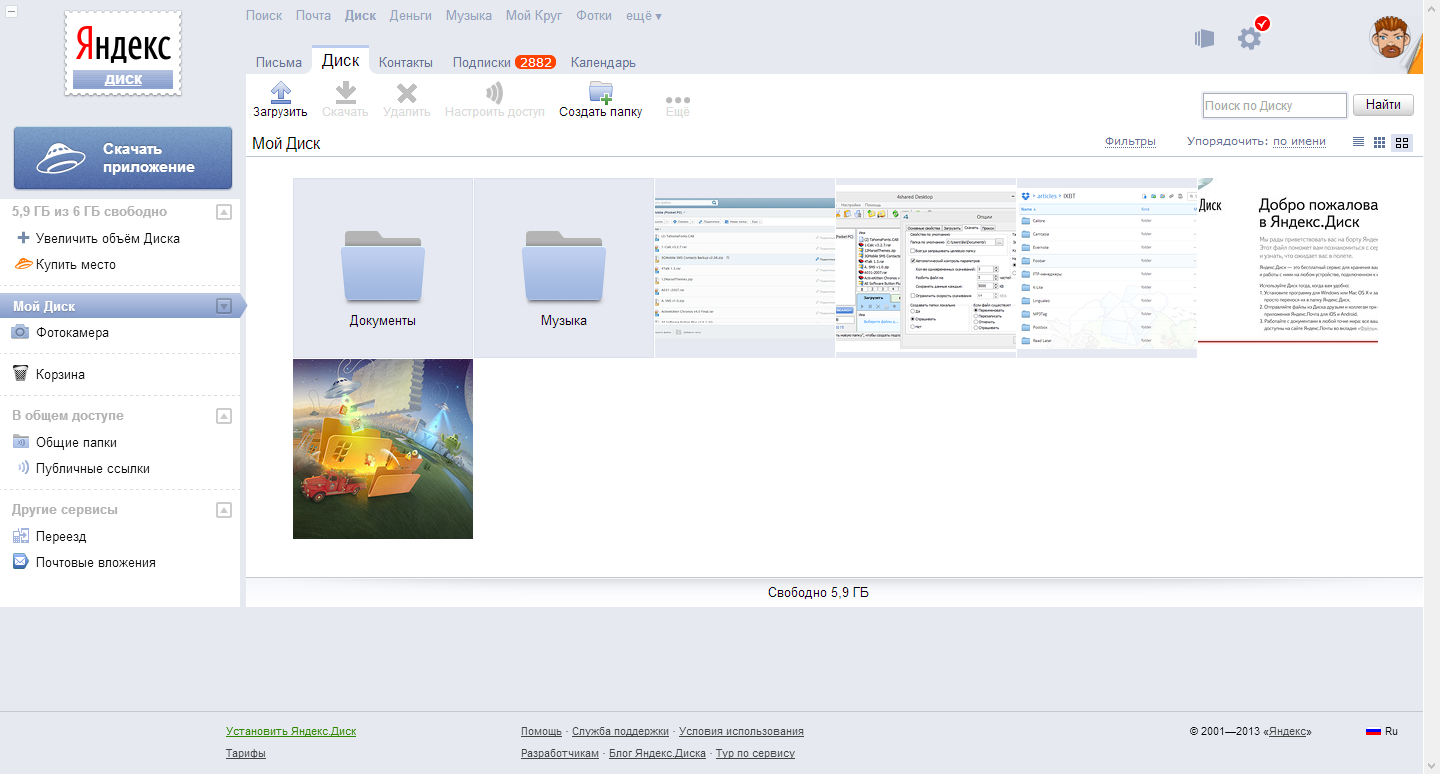Viewport: 1440px width, 774px height.
Task: Select the Диск tab
Action: pyautogui.click(x=341, y=60)
